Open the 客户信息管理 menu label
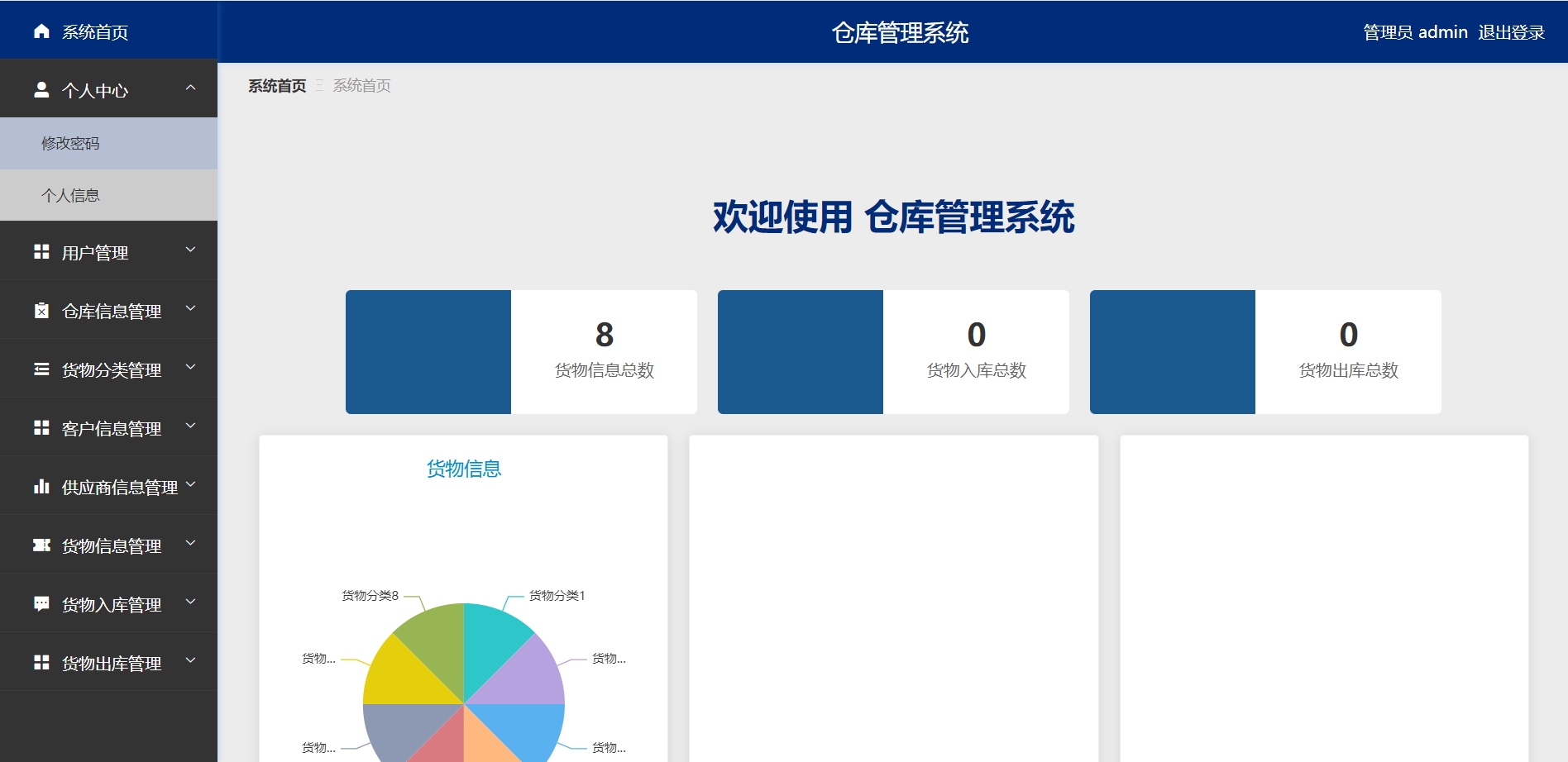 coord(112,429)
